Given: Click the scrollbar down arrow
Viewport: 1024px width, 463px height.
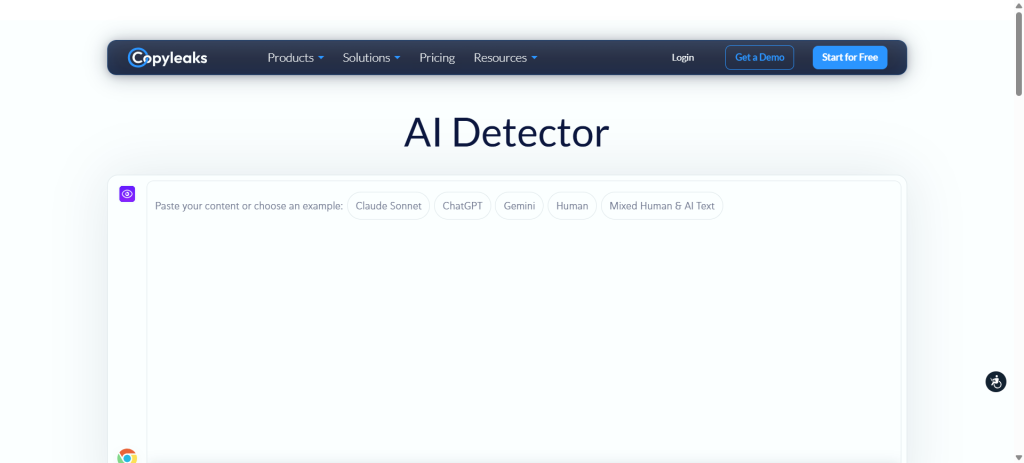Looking at the screenshot, I should coord(1019,458).
